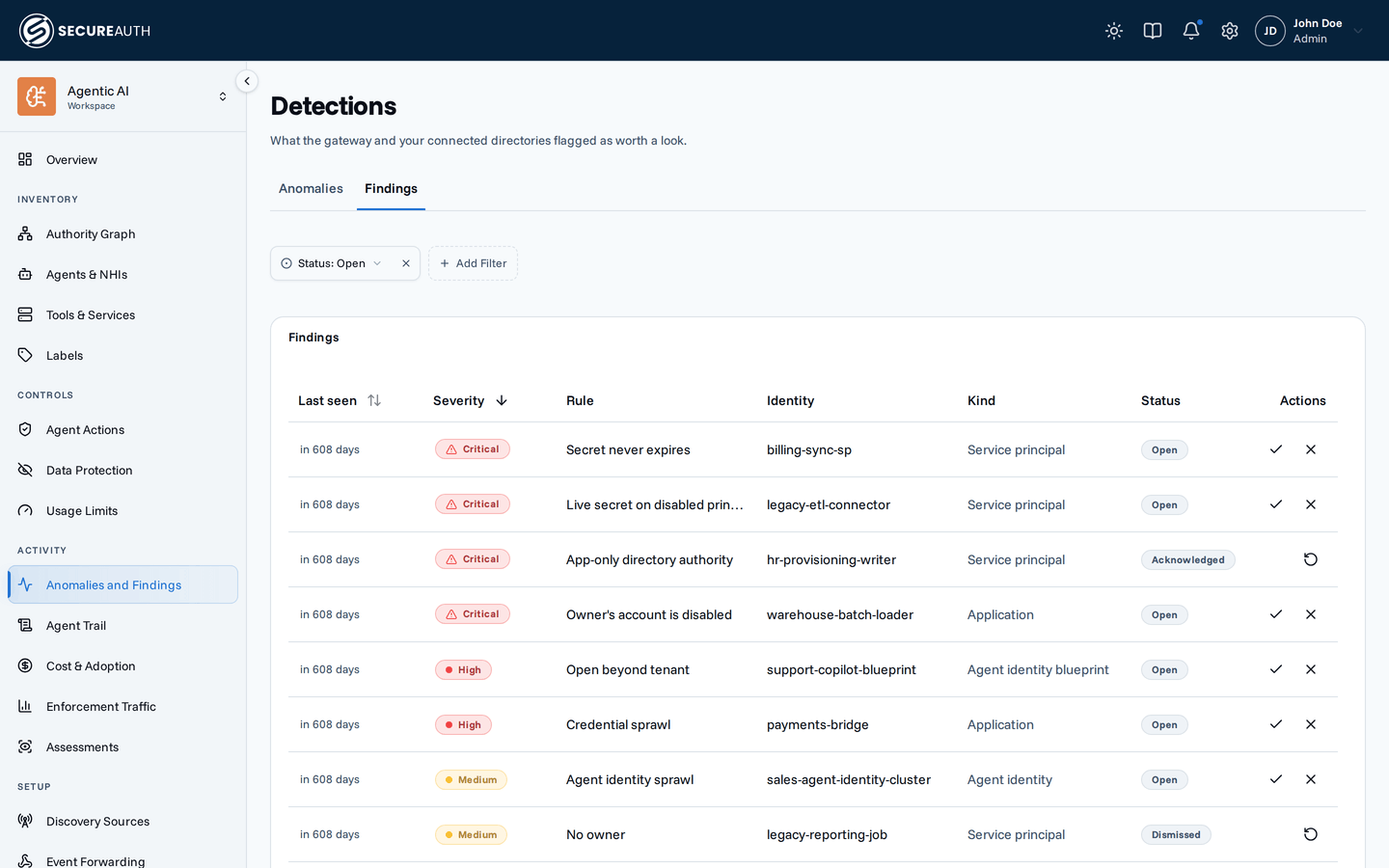Dismiss the billing-sync-sp finding with X
Viewport: 1389px width, 868px height.
(1311, 449)
